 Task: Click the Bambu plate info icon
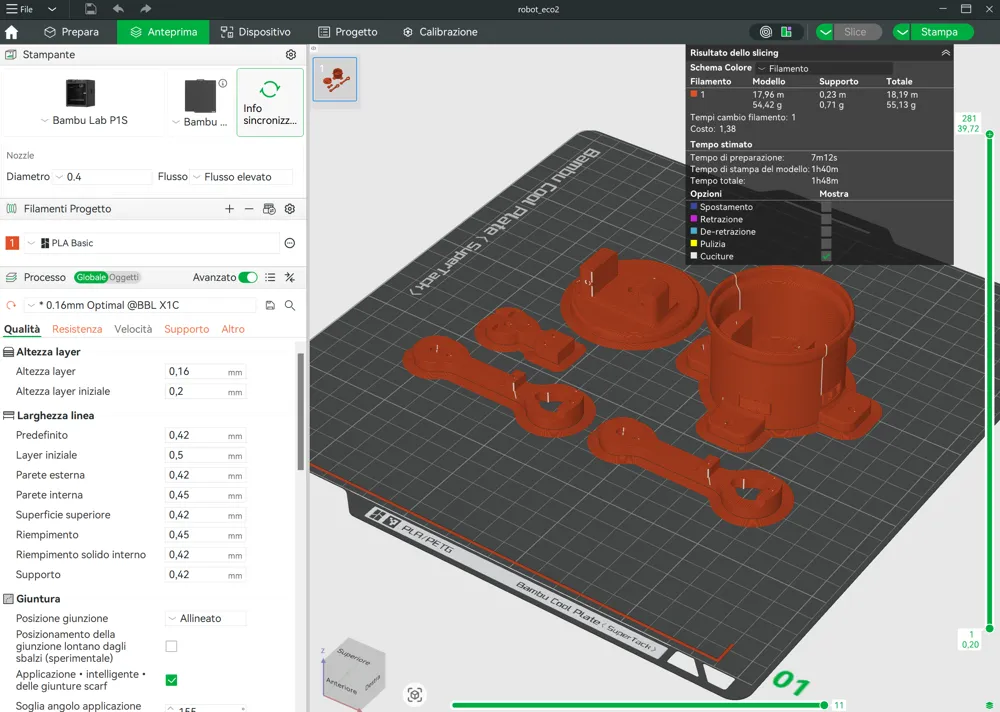(223, 83)
